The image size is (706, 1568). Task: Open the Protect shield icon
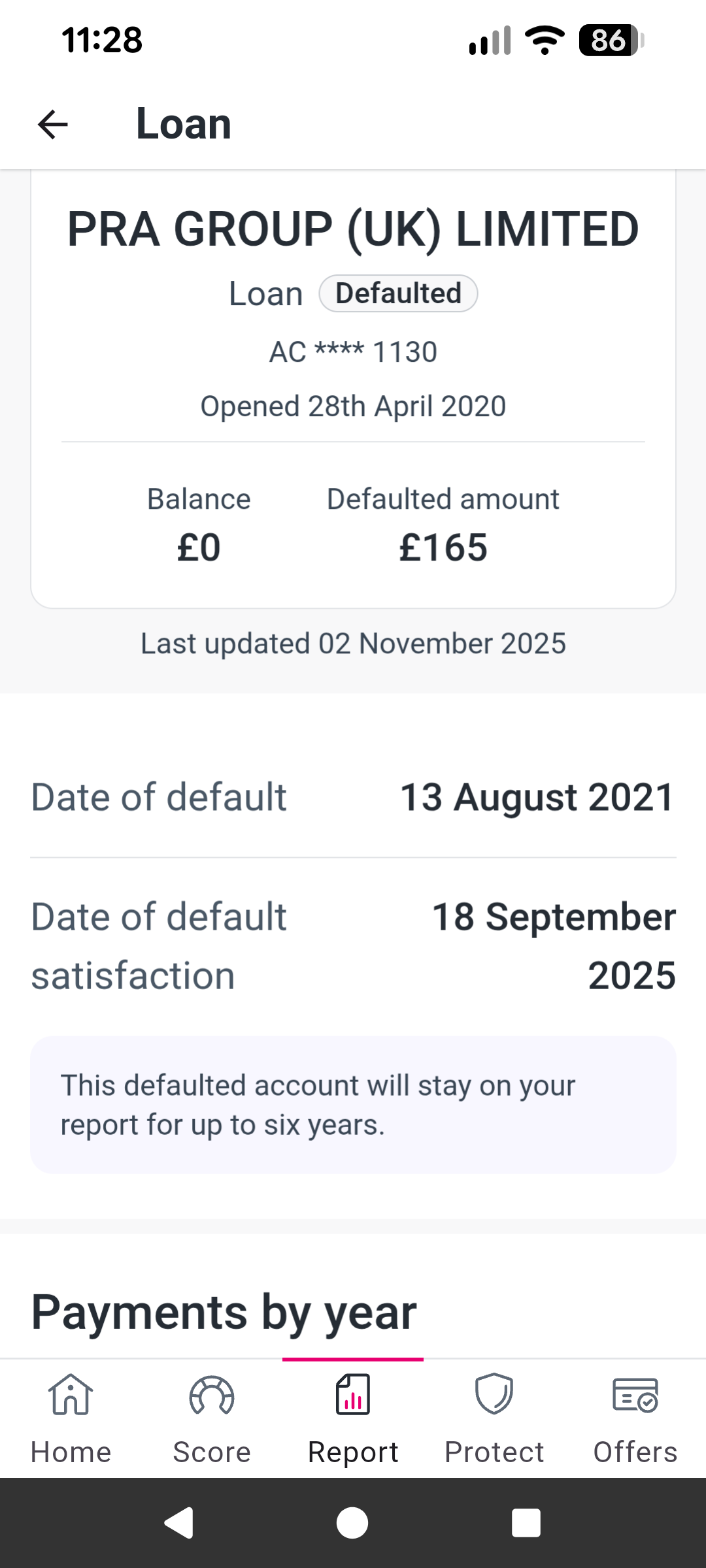coord(494,1394)
